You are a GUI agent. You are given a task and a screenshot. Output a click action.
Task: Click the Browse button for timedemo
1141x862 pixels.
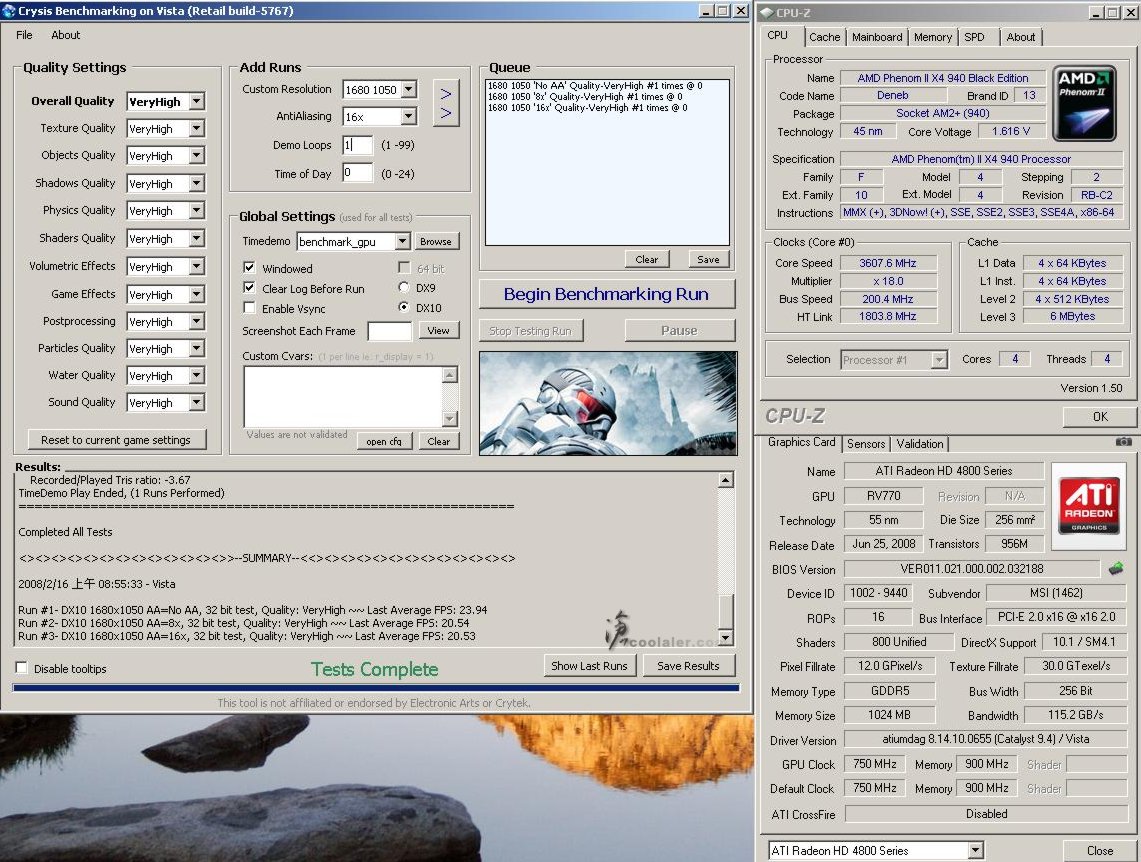(x=436, y=242)
